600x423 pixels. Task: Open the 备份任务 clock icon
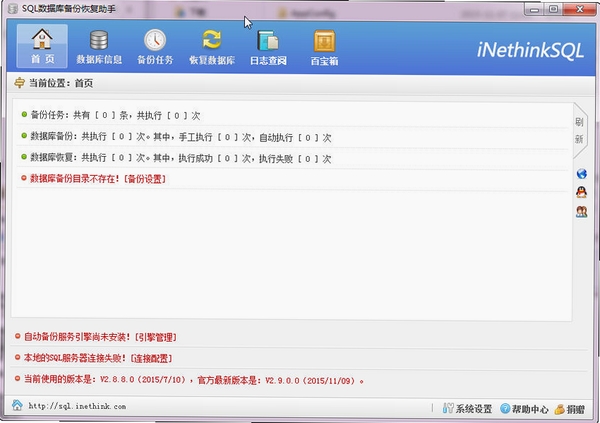pyautogui.click(x=155, y=47)
